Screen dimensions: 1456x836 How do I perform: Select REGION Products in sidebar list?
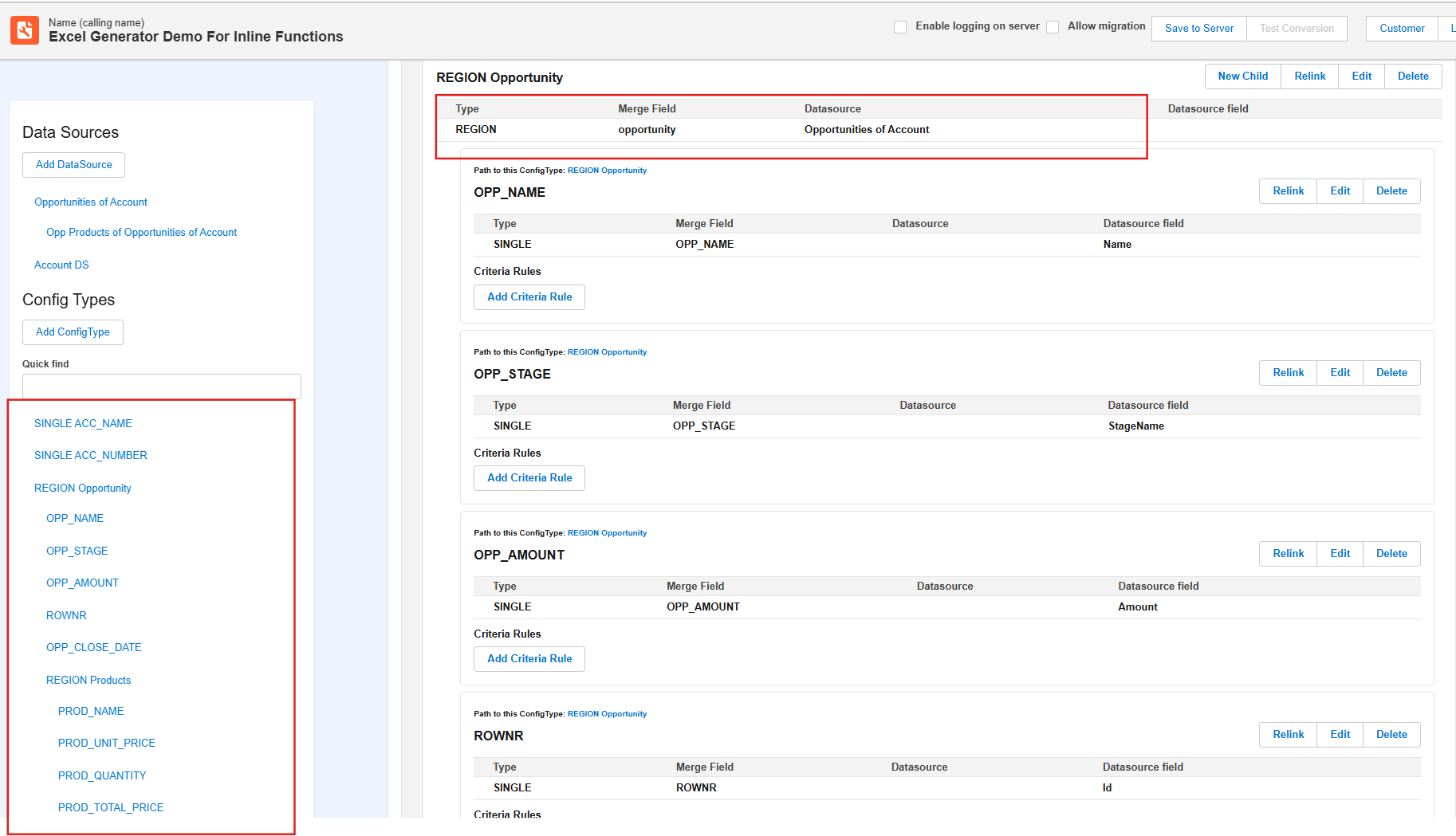point(89,681)
